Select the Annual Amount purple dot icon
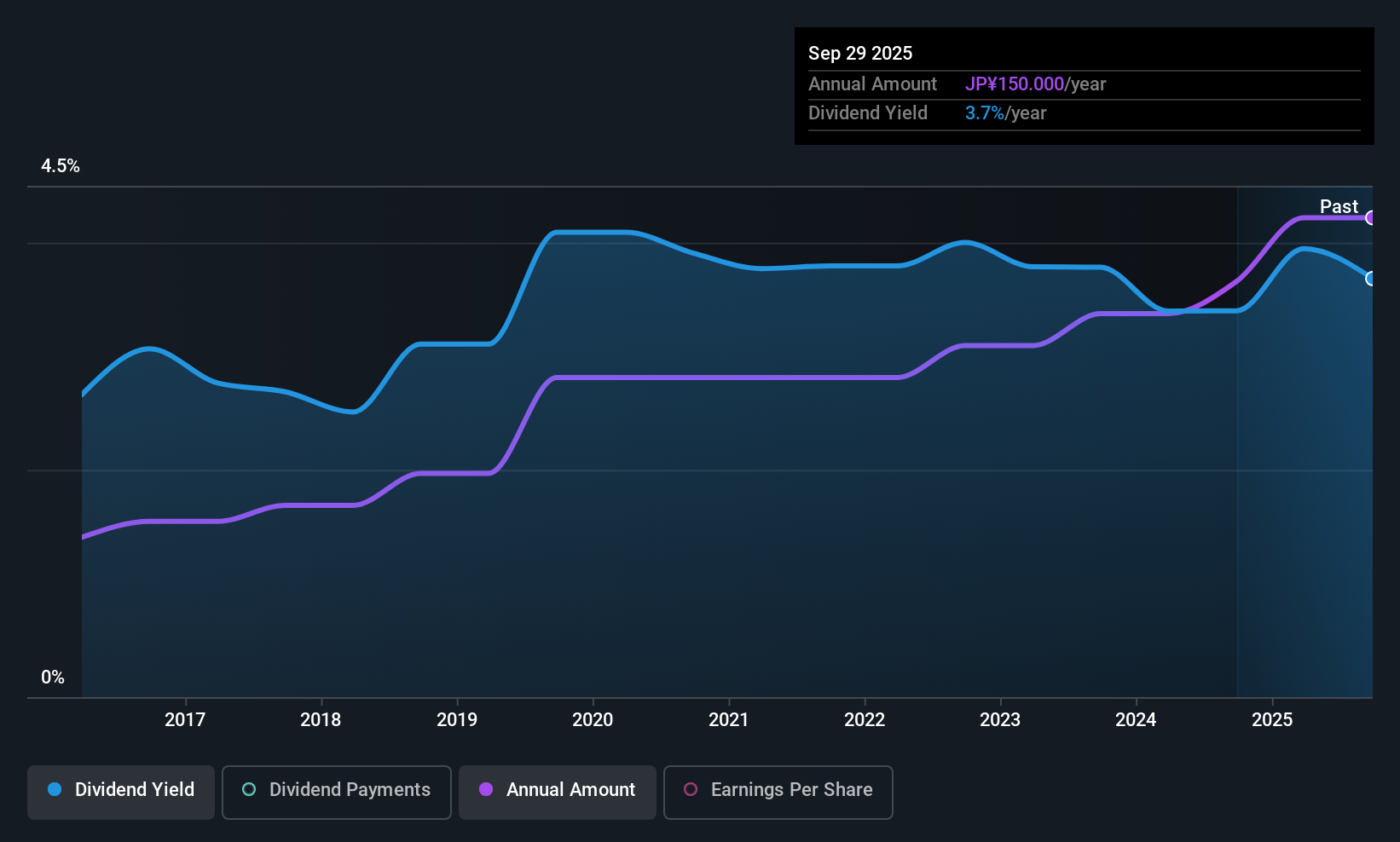The image size is (1400, 842). tap(486, 790)
